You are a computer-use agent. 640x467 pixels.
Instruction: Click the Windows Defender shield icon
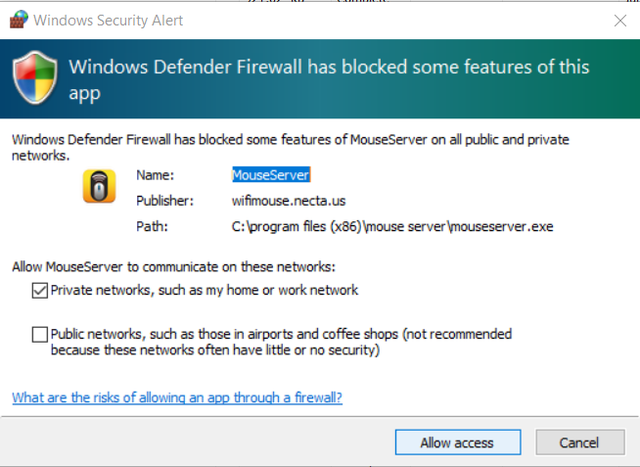[x=33, y=79]
